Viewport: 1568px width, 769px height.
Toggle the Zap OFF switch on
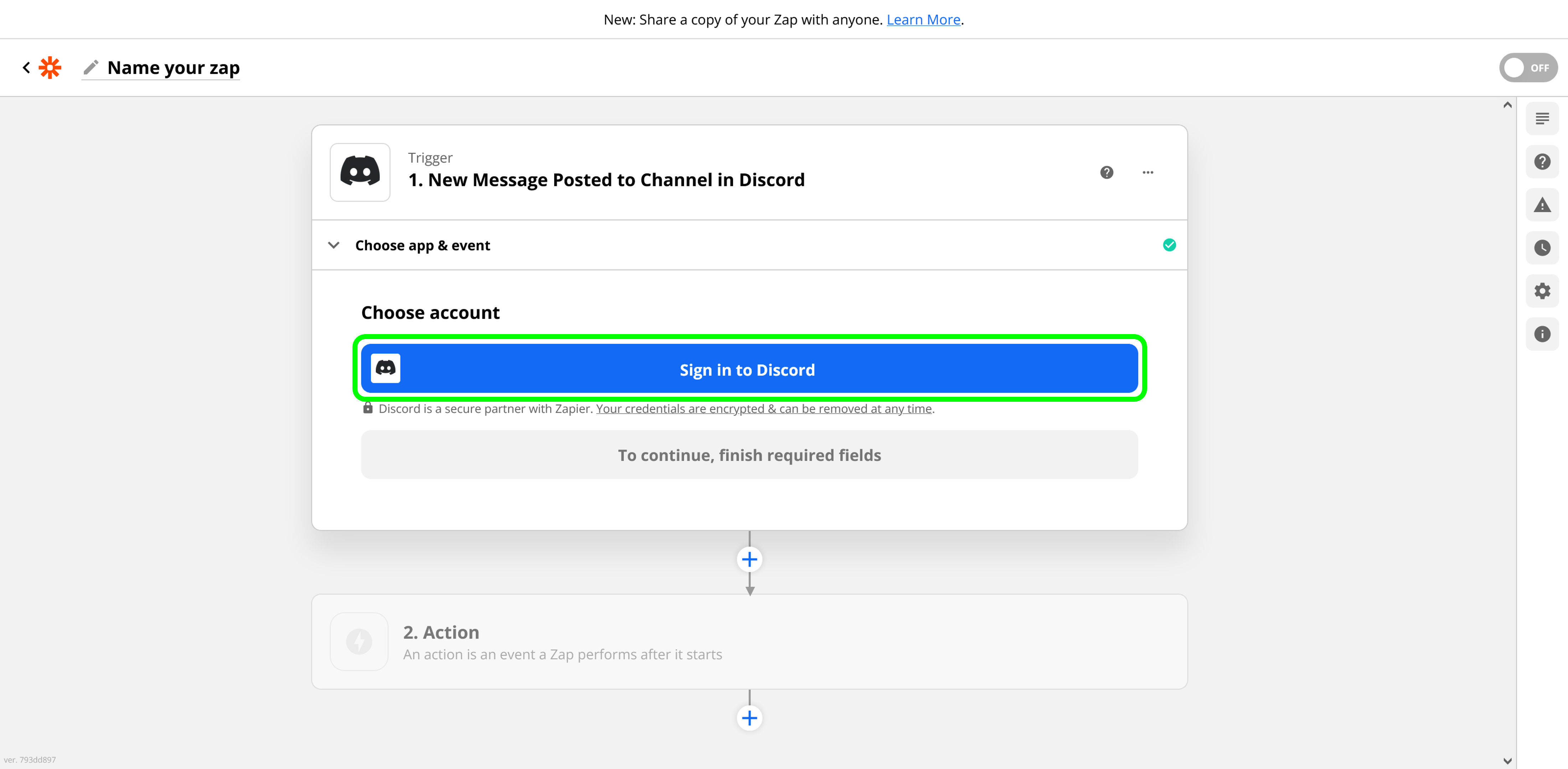[1528, 68]
